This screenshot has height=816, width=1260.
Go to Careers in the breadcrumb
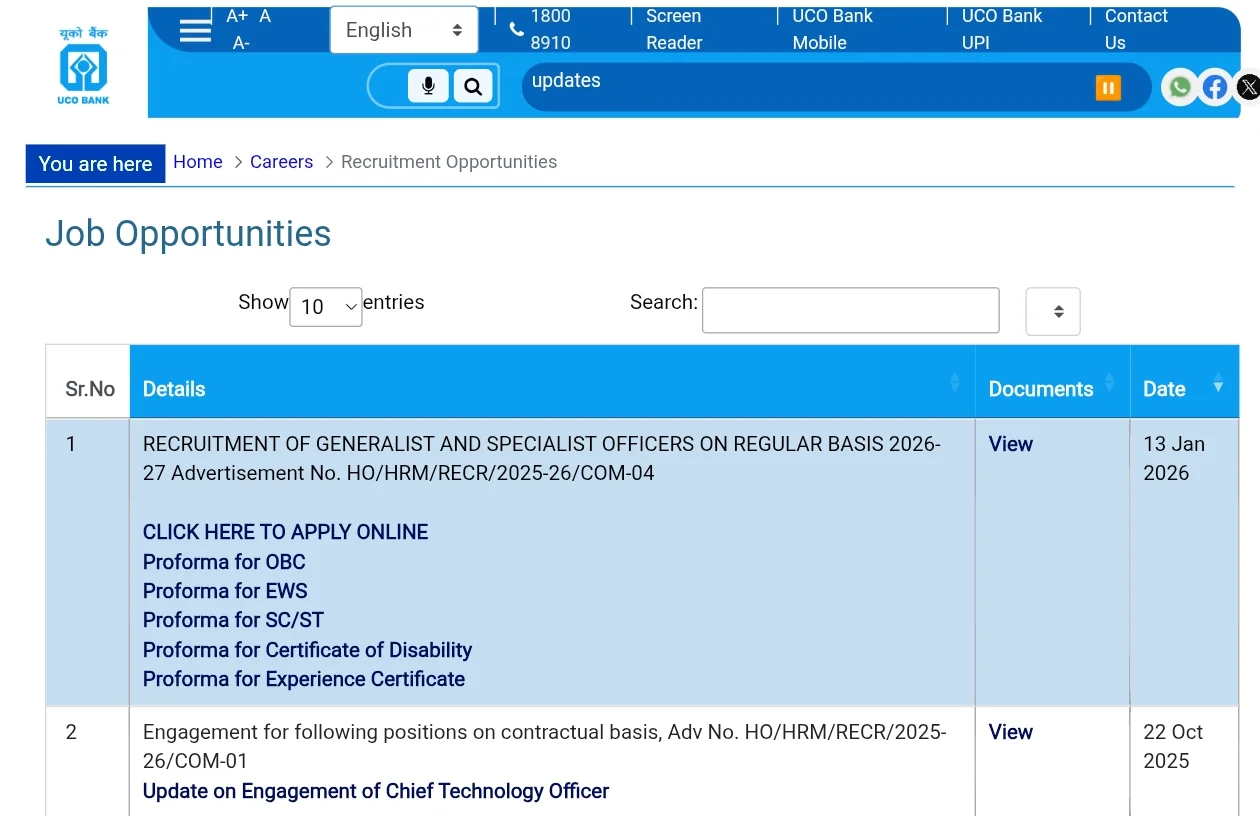pos(281,162)
